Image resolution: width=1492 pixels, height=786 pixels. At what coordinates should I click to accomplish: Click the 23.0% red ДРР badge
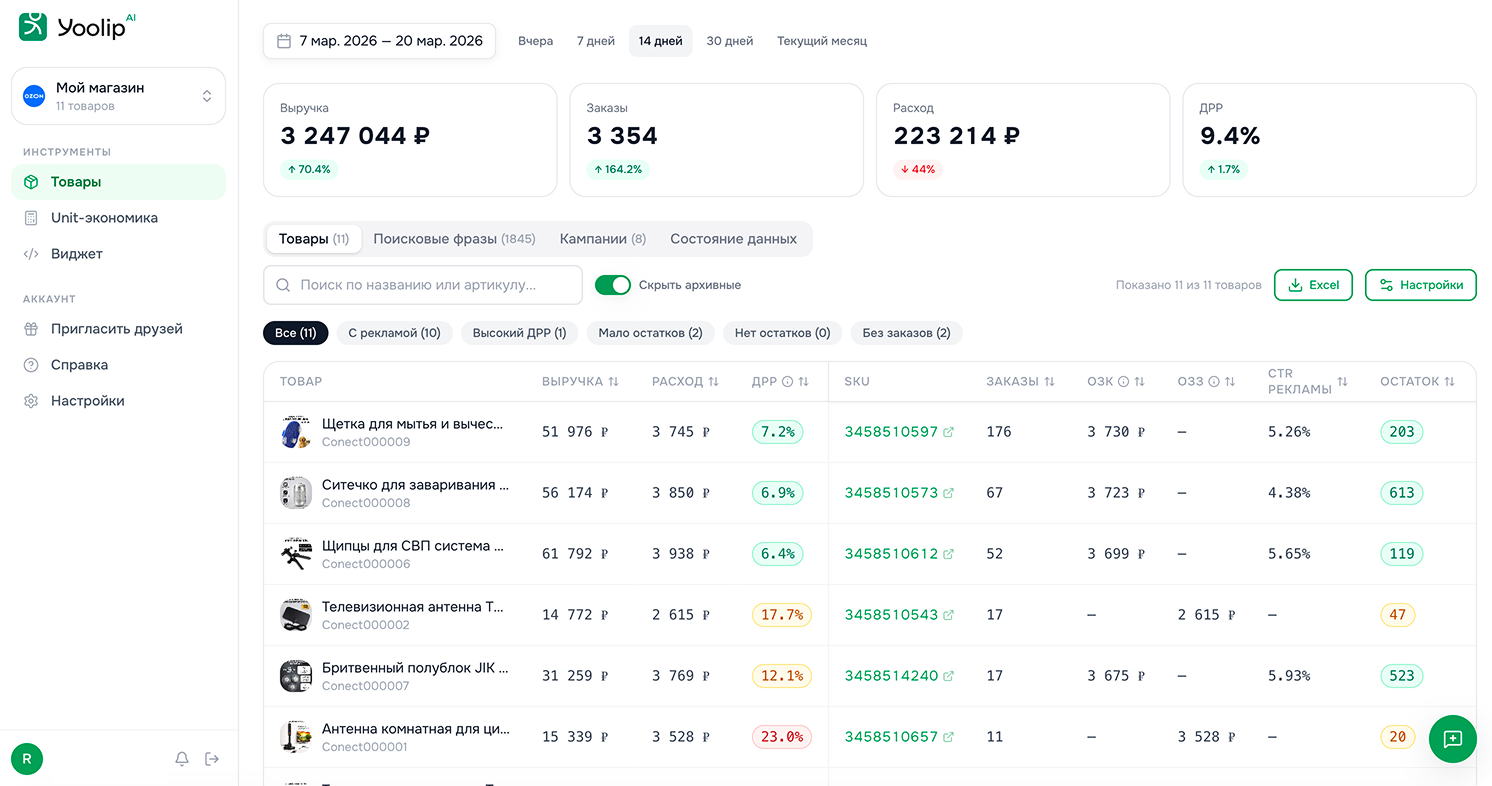click(781, 737)
